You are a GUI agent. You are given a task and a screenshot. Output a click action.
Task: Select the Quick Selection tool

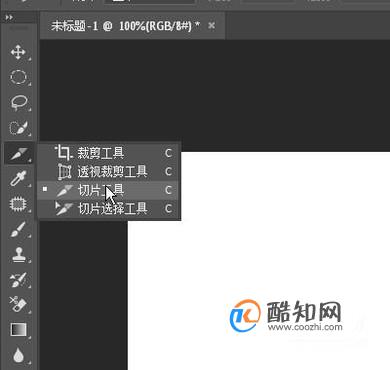19,128
